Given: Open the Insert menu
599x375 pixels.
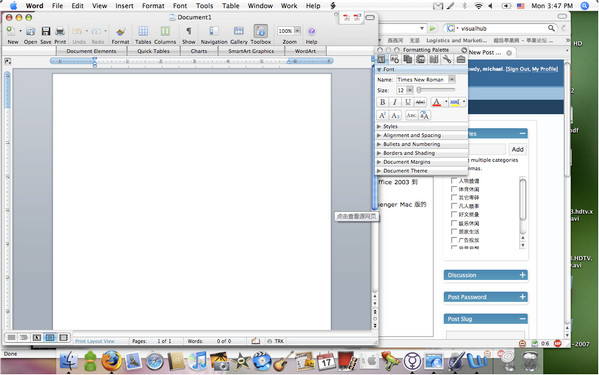Looking at the screenshot, I should tap(125, 6).
